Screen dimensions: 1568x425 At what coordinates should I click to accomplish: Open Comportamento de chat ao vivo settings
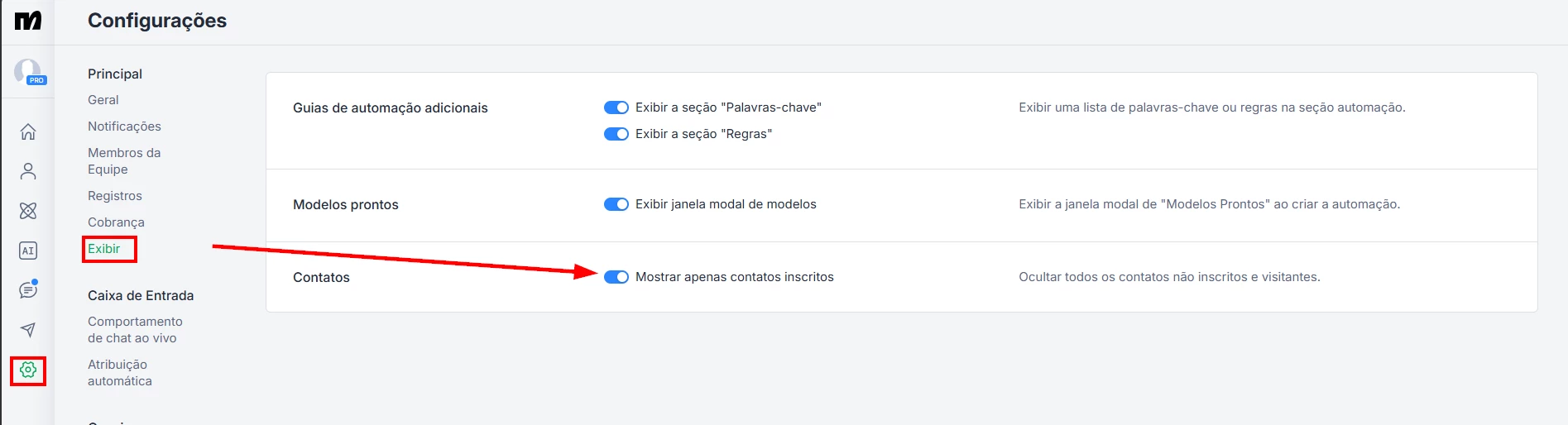(135, 330)
